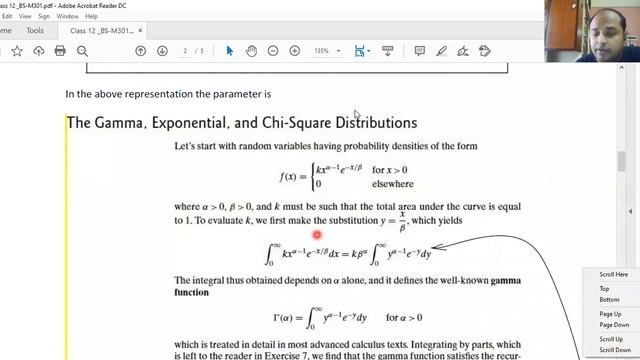Choose Page Down in context menu

pyautogui.click(x=614, y=325)
